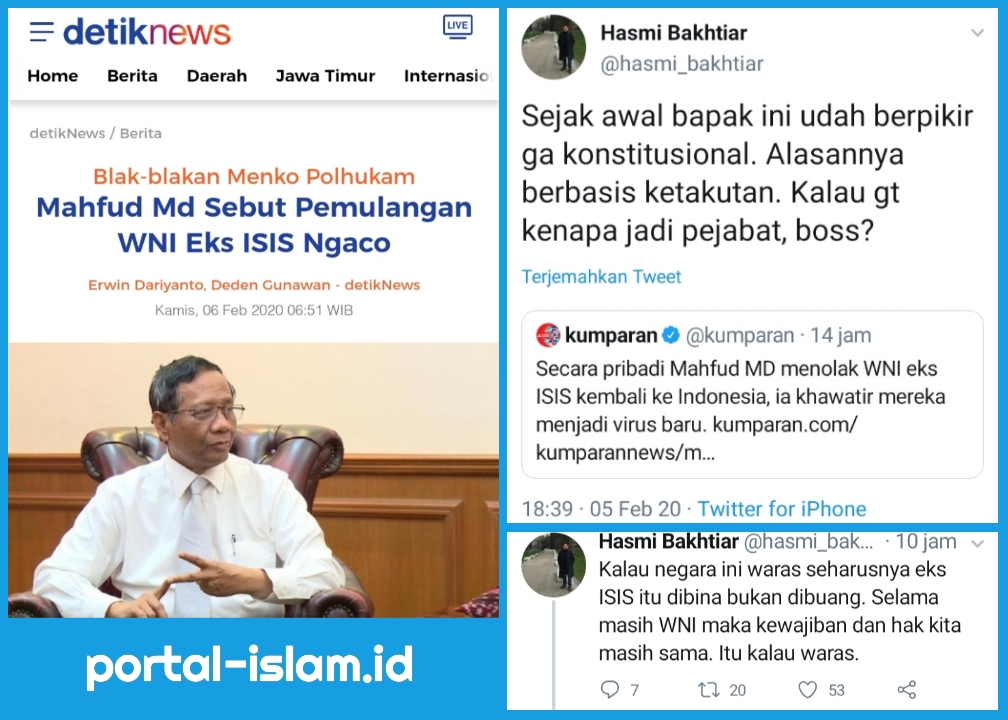
Task: Like the tweet with 53 hearts
Action: (x=807, y=690)
